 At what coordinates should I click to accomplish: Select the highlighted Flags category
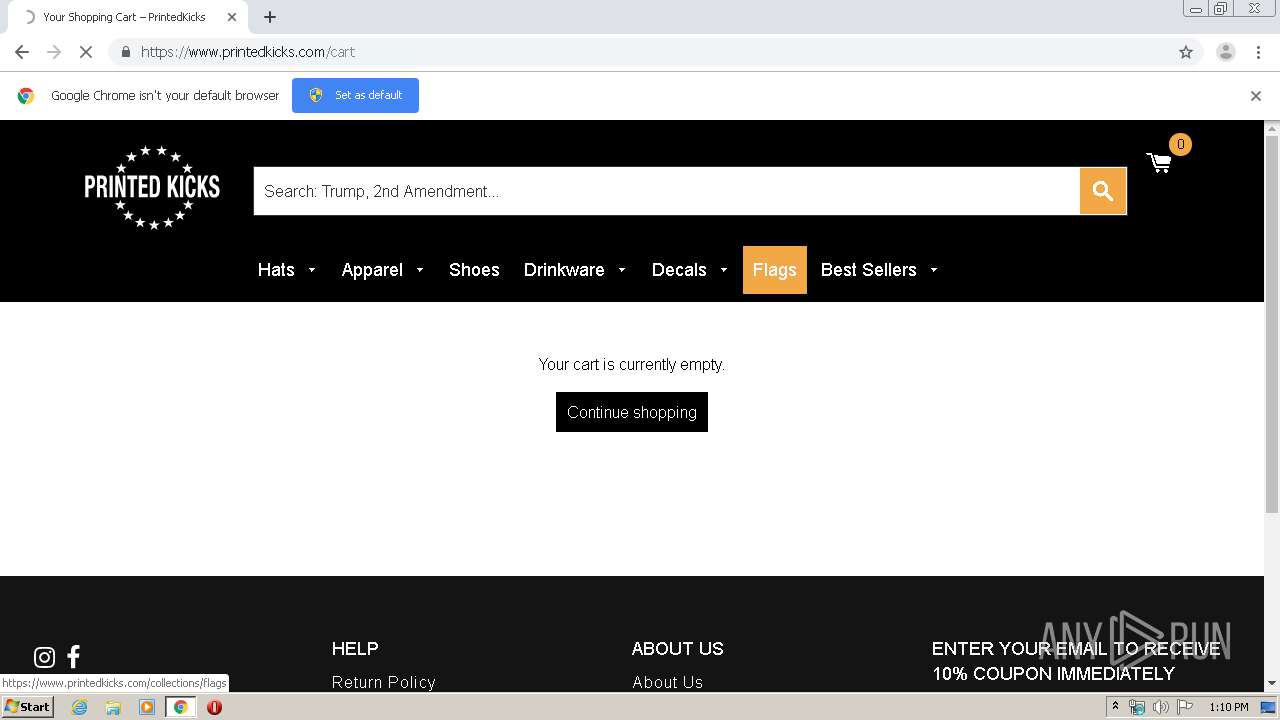(775, 270)
